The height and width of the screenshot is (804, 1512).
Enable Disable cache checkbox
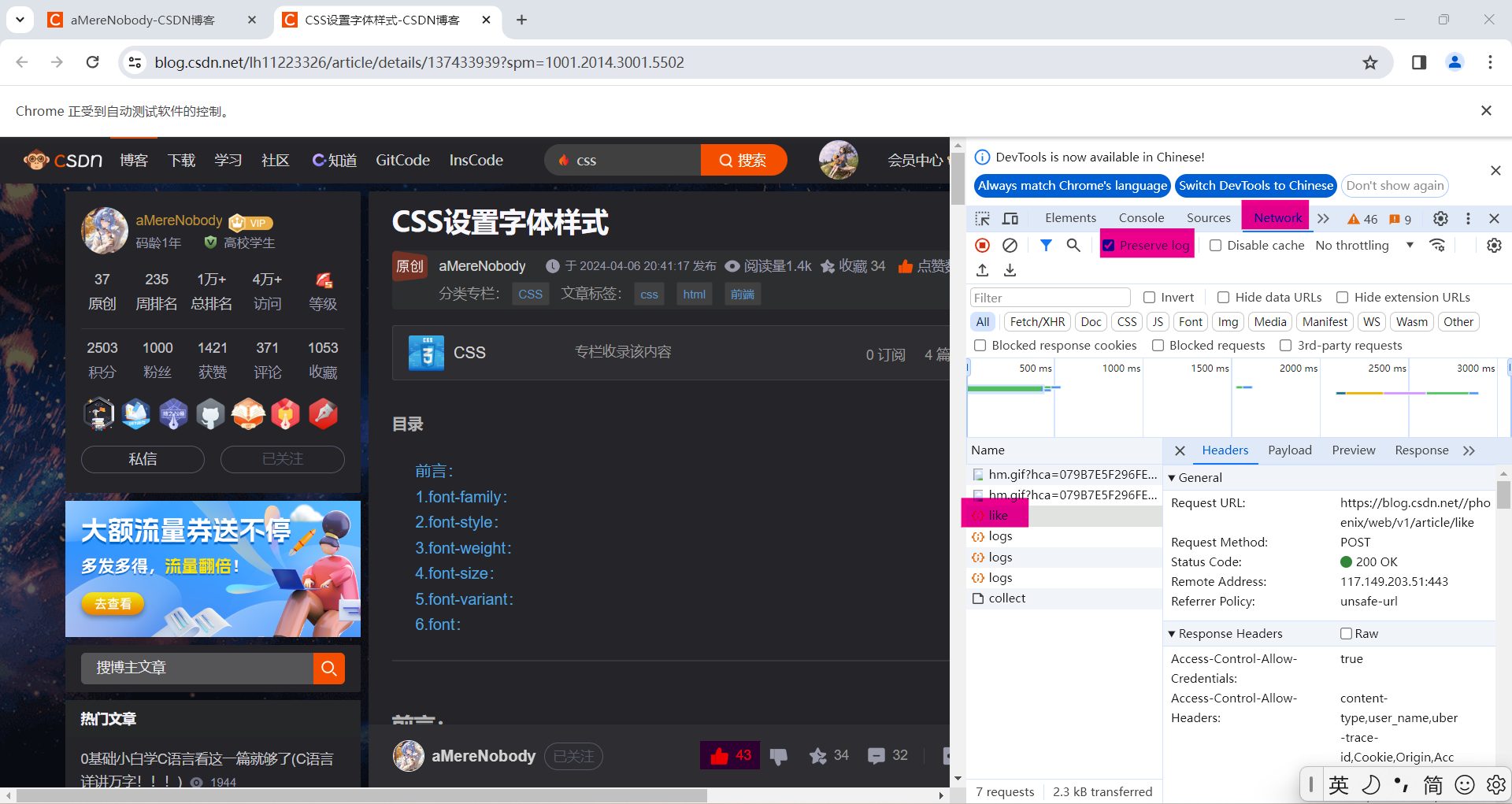click(1216, 246)
